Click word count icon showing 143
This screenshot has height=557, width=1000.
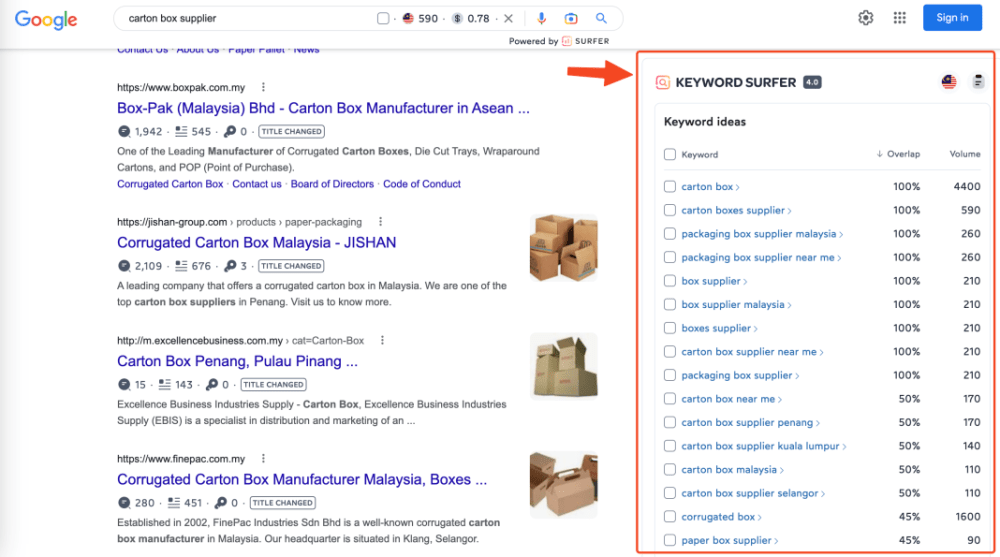pos(164,385)
